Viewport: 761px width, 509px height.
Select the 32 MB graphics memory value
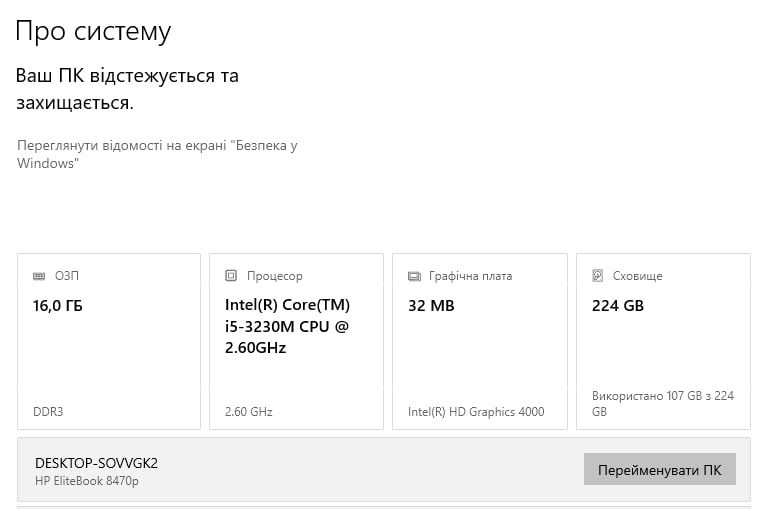[x=431, y=306]
